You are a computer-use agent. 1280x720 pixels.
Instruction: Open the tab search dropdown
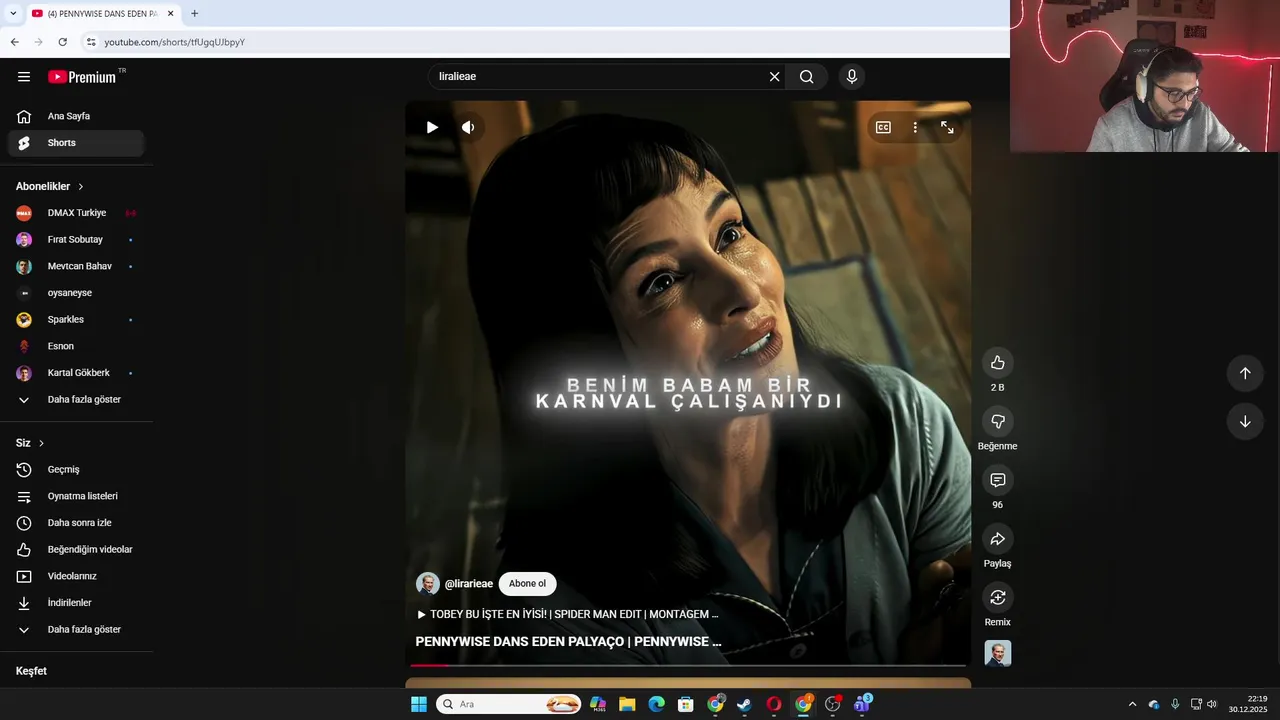pyautogui.click(x=13, y=13)
